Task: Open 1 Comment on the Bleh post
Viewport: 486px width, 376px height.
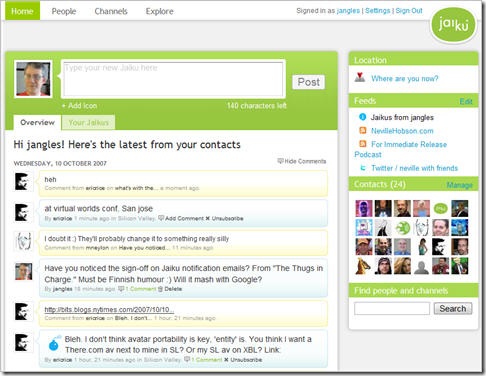Action: pyautogui.click(x=203, y=360)
